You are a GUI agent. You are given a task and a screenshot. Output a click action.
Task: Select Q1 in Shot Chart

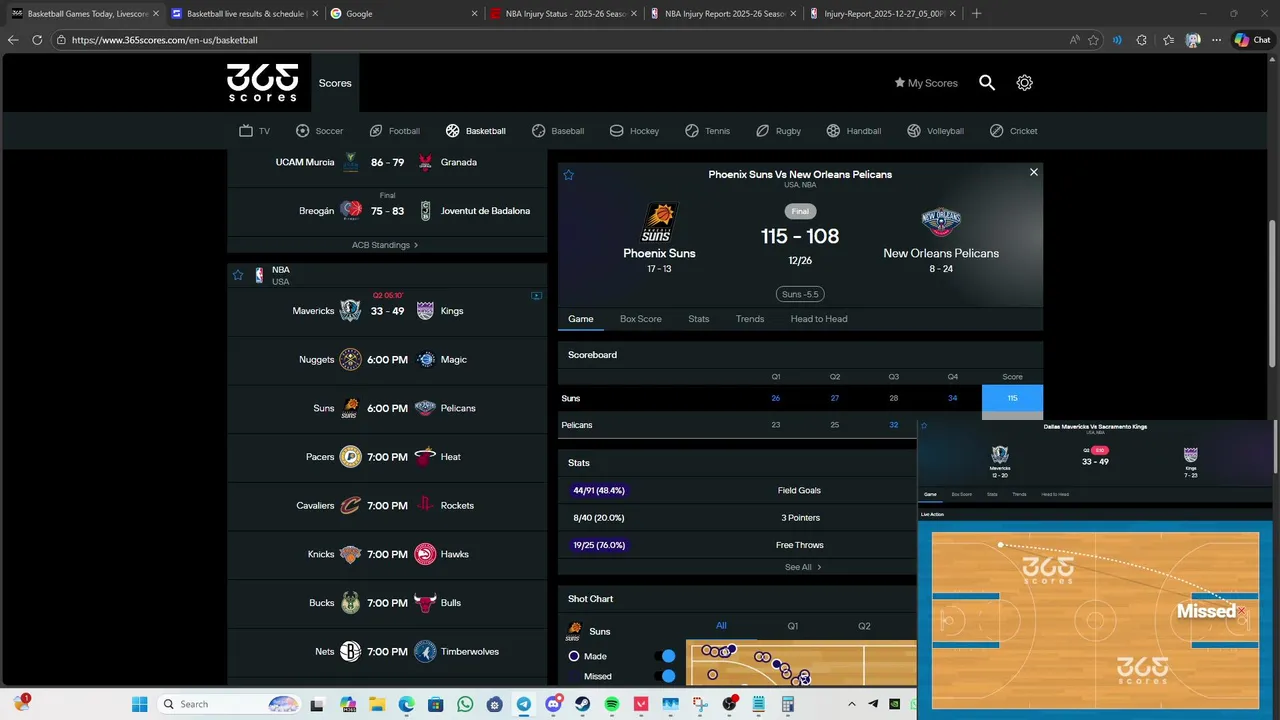793,626
